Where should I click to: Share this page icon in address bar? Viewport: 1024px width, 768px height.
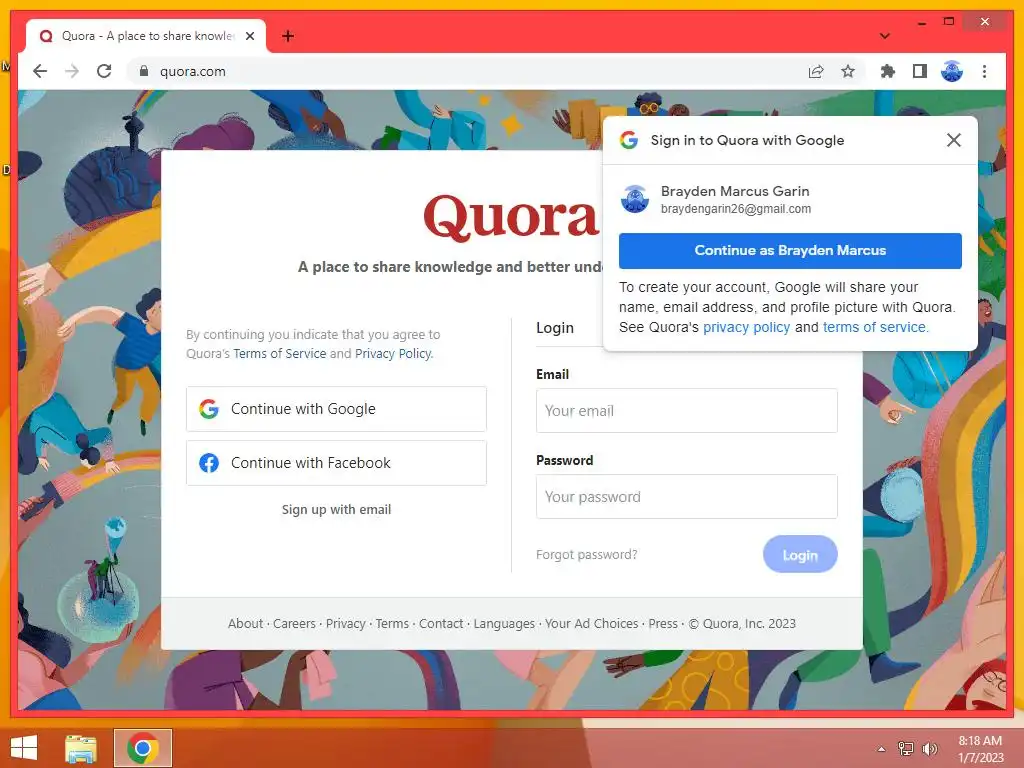[816, 71]
